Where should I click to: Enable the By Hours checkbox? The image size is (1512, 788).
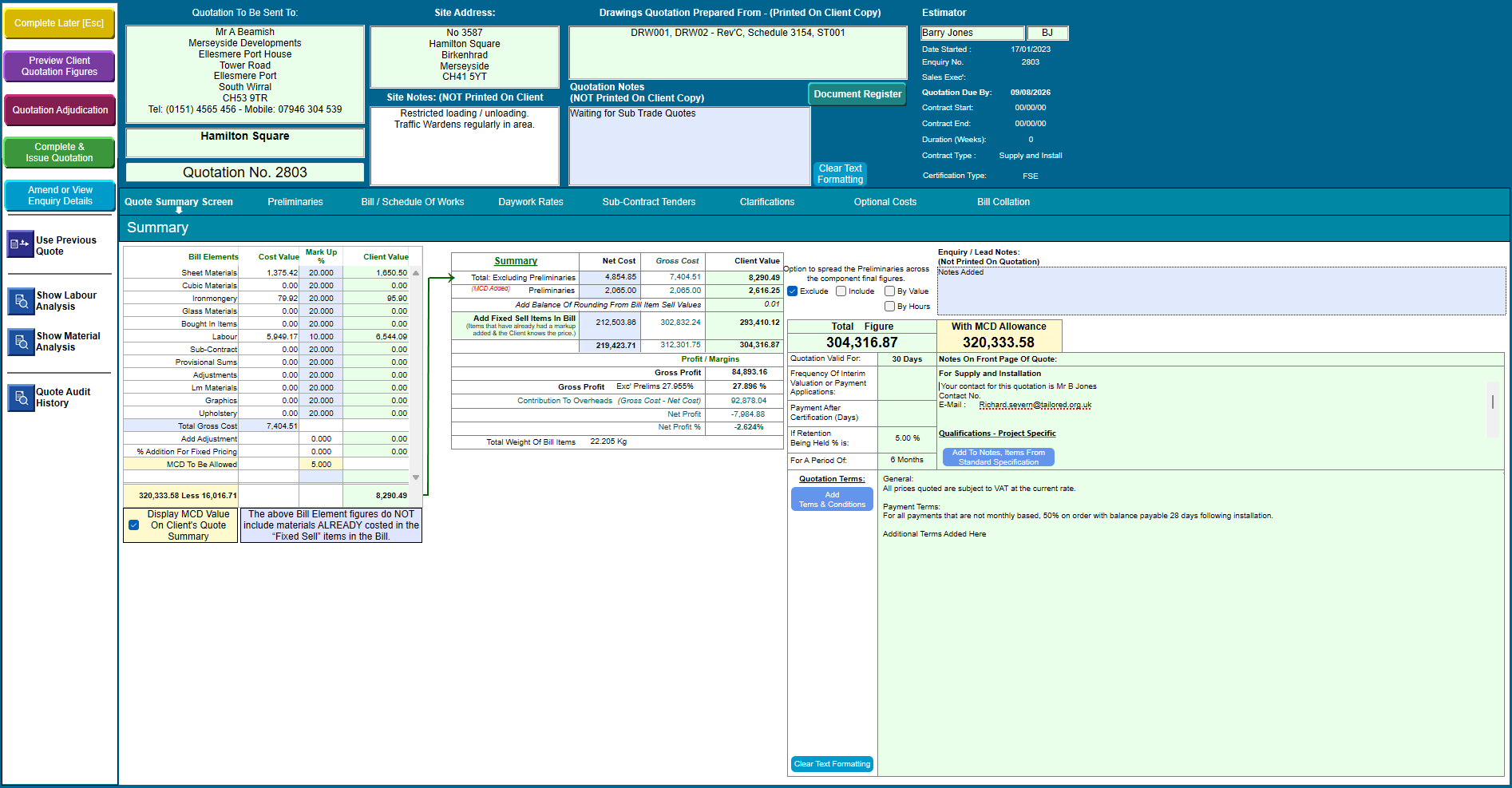click(889, 307)
